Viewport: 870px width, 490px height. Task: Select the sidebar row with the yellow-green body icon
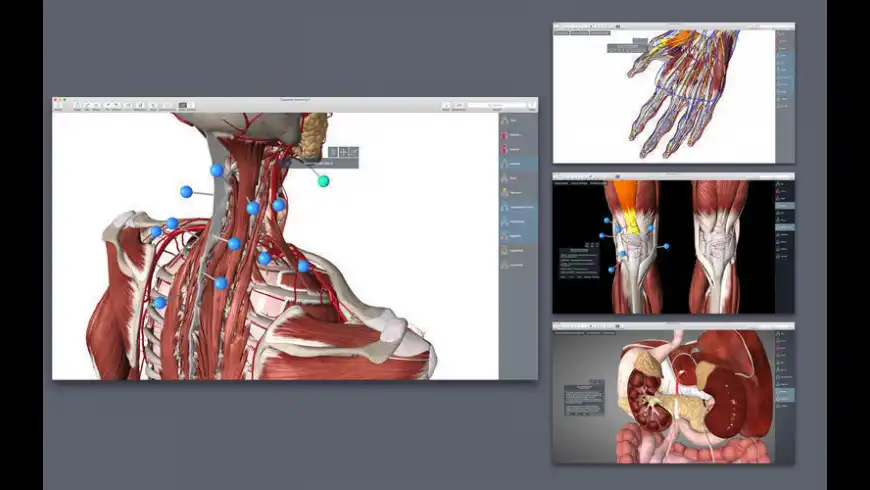click(518, 193)
